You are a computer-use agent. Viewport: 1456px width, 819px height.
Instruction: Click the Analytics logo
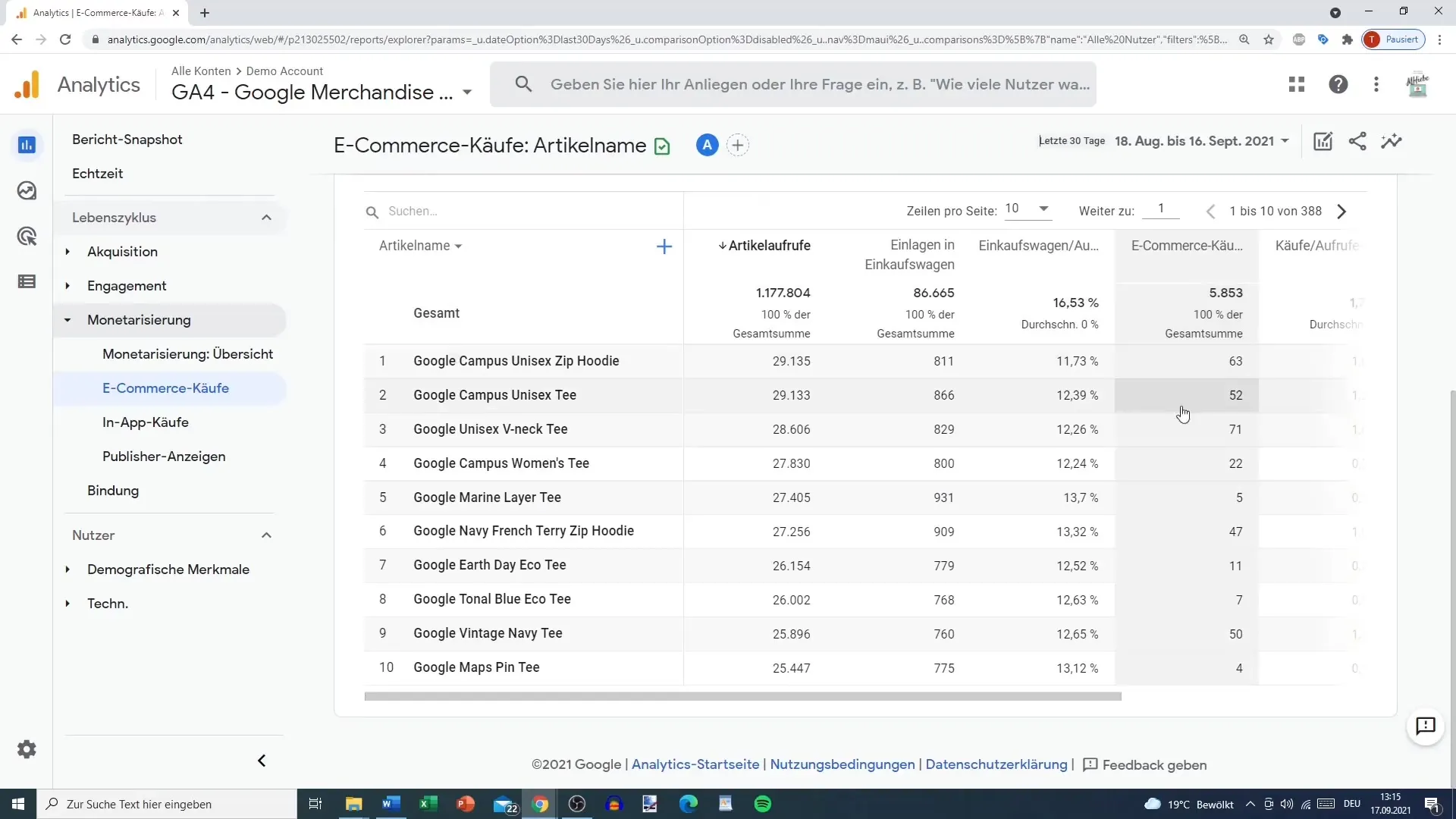[x=27, y=84]
